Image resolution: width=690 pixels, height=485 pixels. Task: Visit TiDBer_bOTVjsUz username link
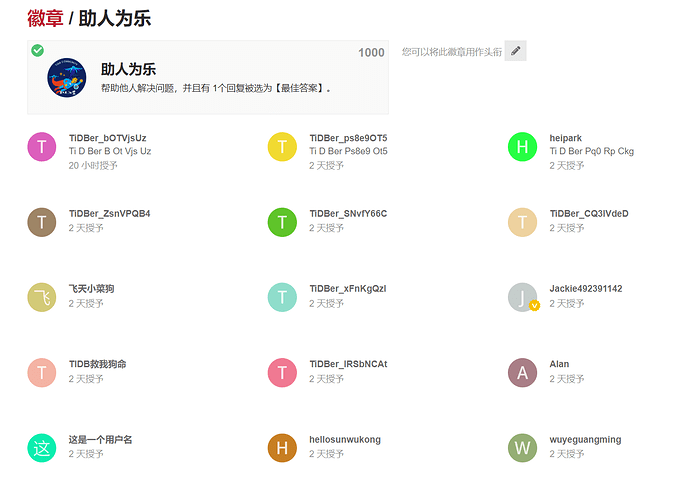point(108,138)
